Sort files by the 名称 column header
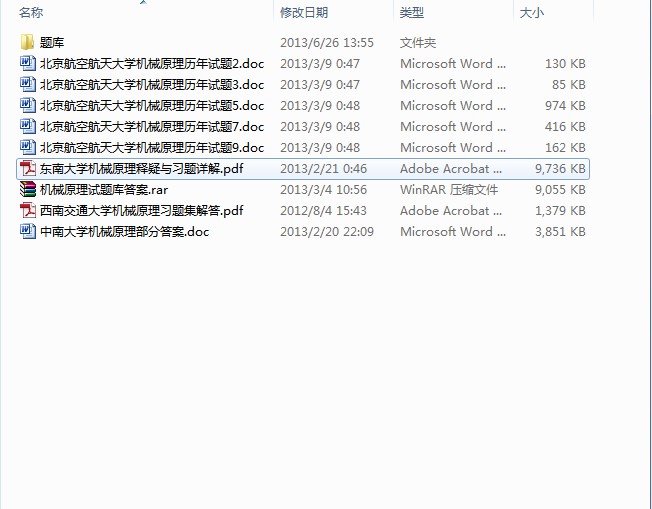This screenshot has width=652, height=509. point(32,13)
